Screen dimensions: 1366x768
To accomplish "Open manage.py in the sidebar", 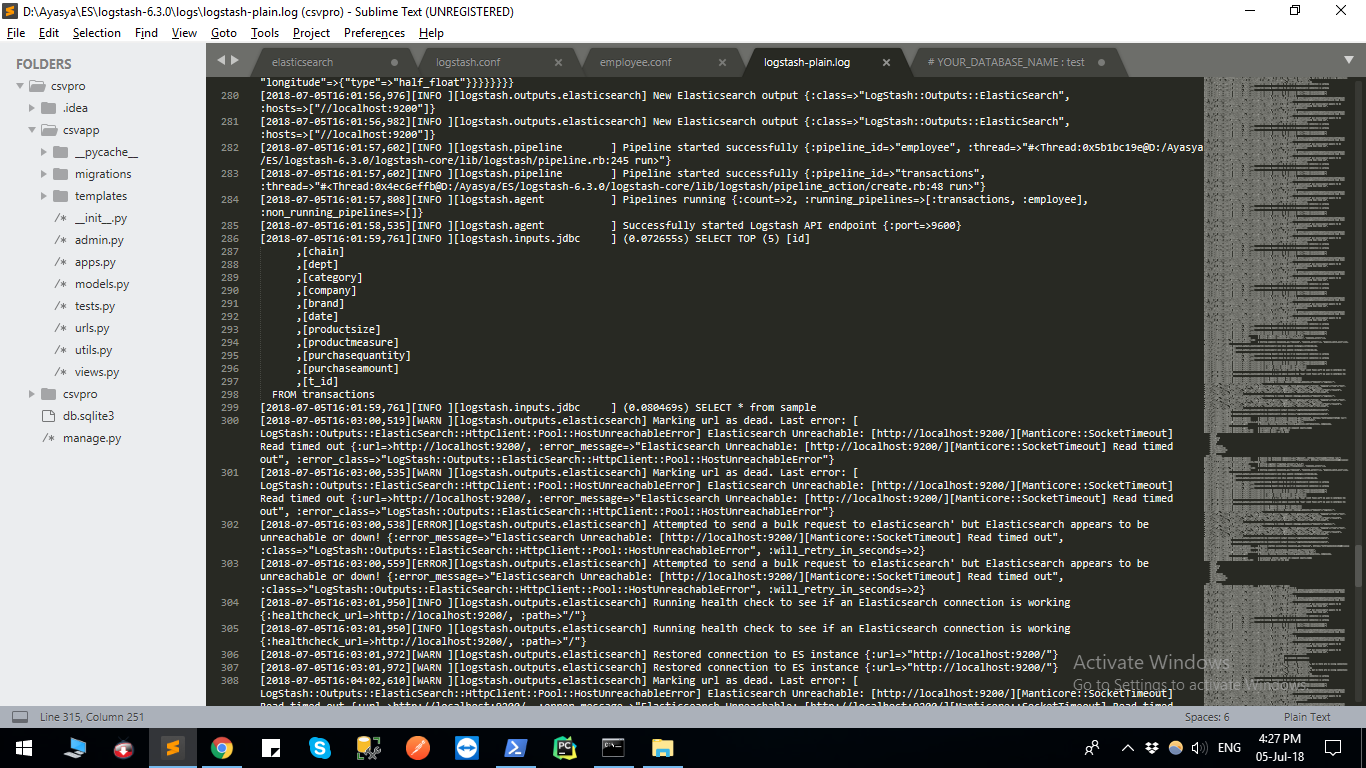I will [x=92, y=438].
